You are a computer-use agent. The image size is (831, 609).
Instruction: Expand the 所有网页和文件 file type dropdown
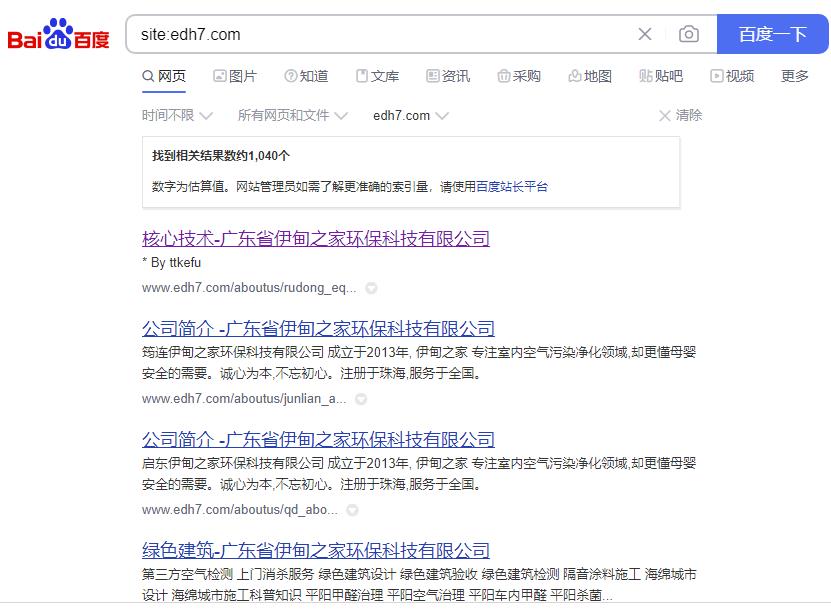293,116
